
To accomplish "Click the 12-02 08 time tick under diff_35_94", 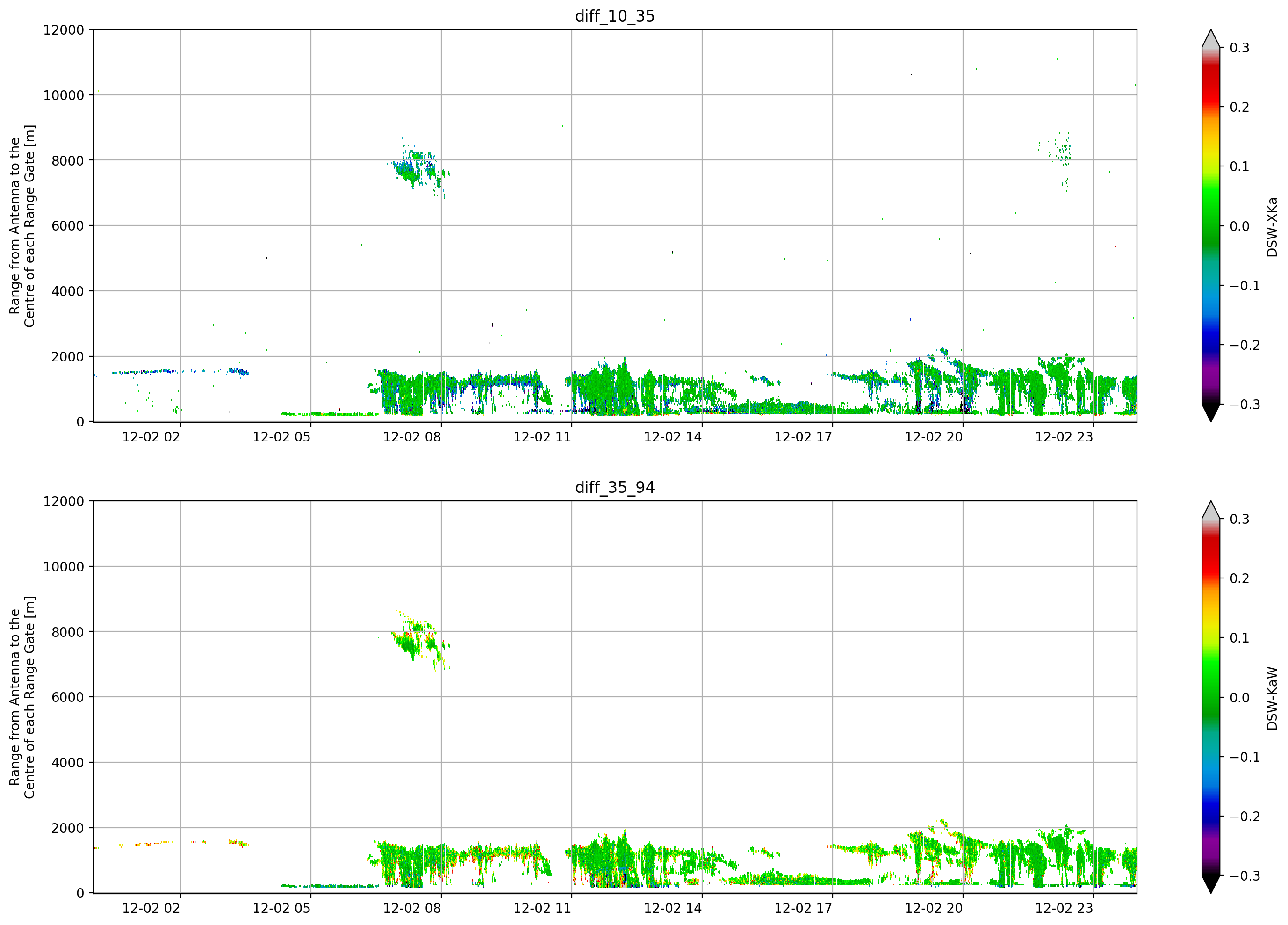I will point(412,909).
